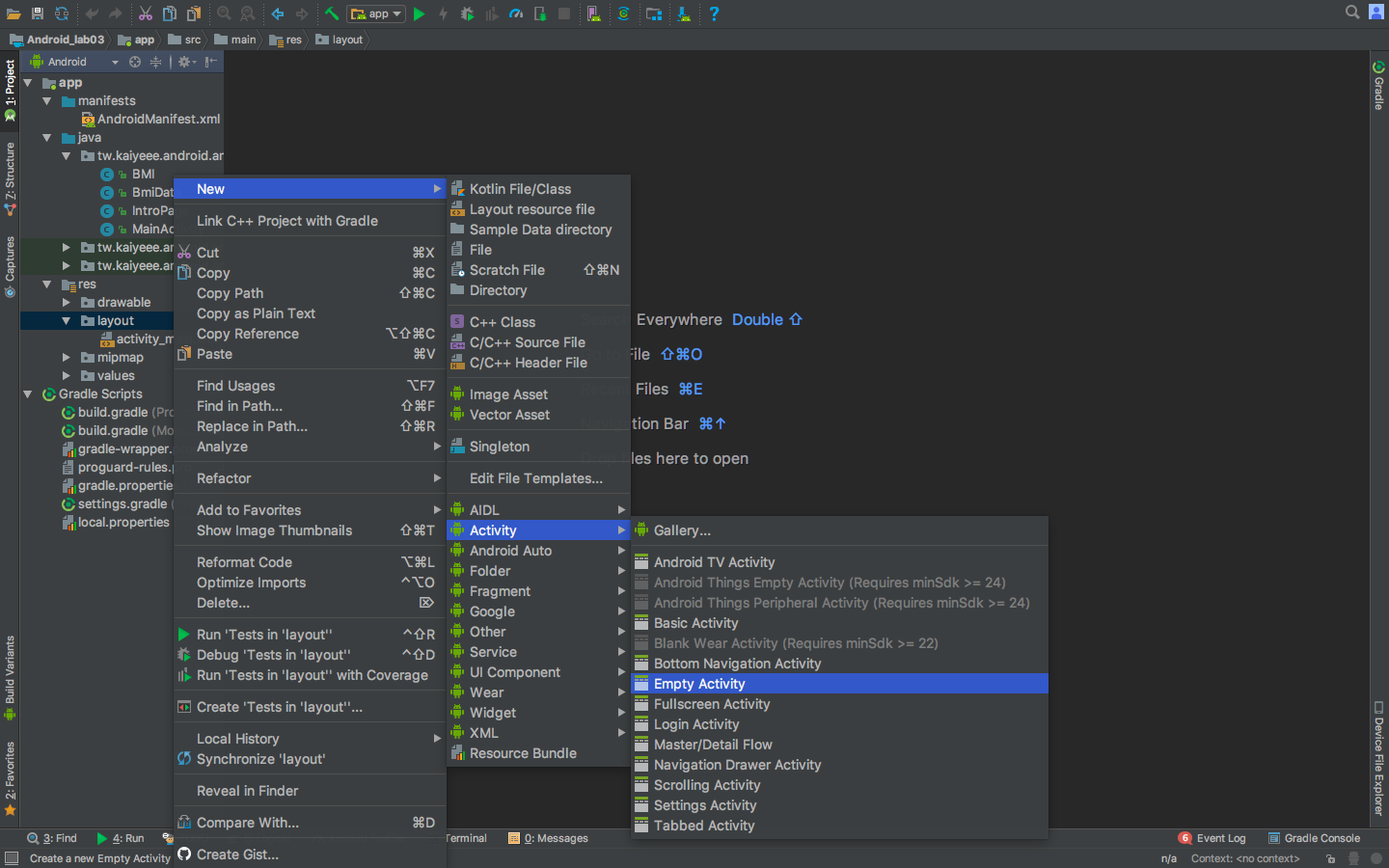The width and height of the screenshot is (1389, 868).
Task: Open the Fragment submenu
Action: (538, 591)
